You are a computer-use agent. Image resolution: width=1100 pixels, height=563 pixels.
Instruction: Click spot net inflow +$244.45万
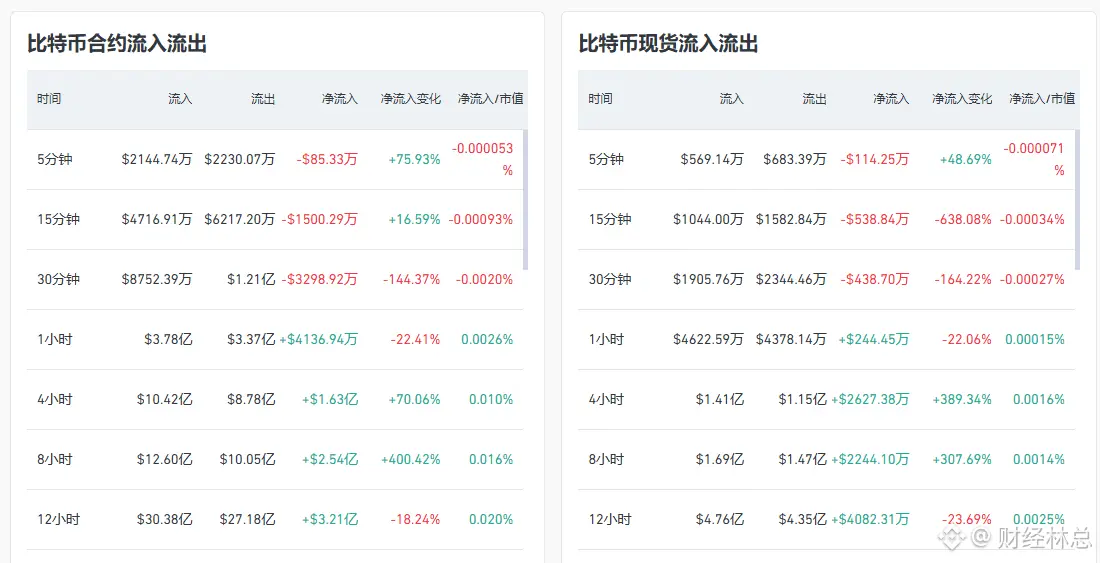(x=873, y=340)
